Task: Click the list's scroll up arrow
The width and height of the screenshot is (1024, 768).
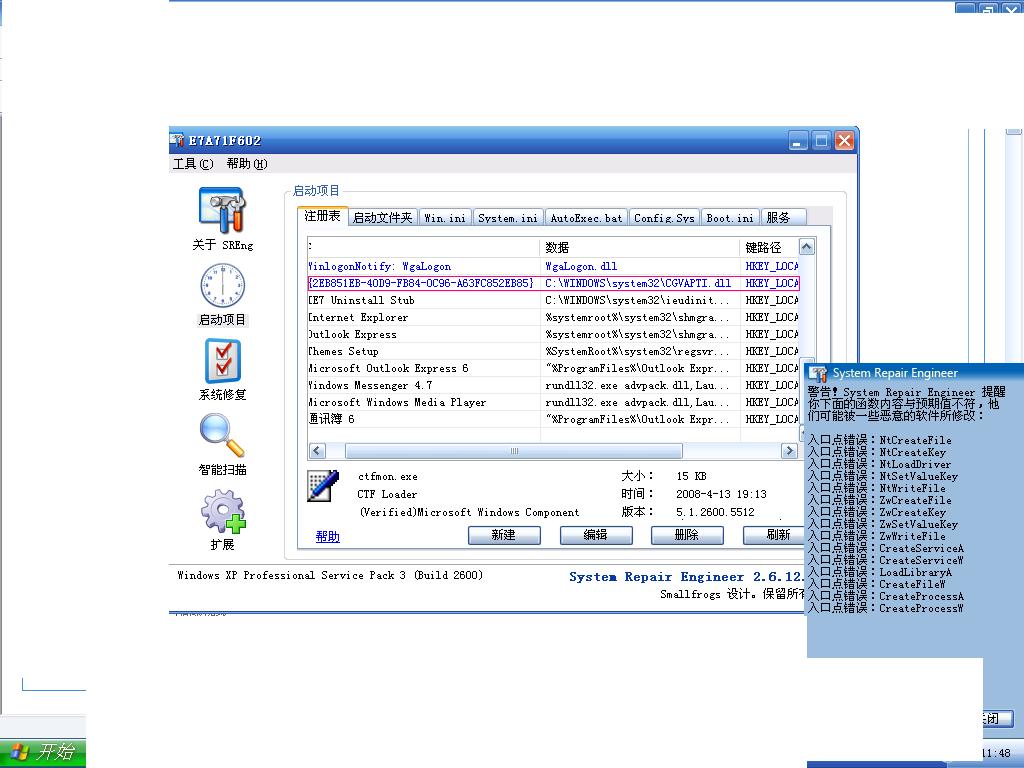Action: click(807, 247)
